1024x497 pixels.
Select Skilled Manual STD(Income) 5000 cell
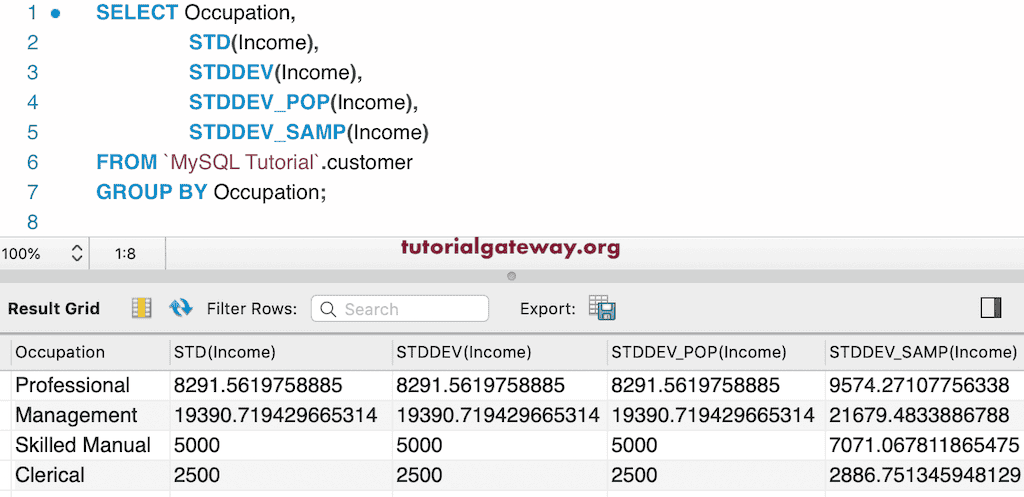pos(281,445)
